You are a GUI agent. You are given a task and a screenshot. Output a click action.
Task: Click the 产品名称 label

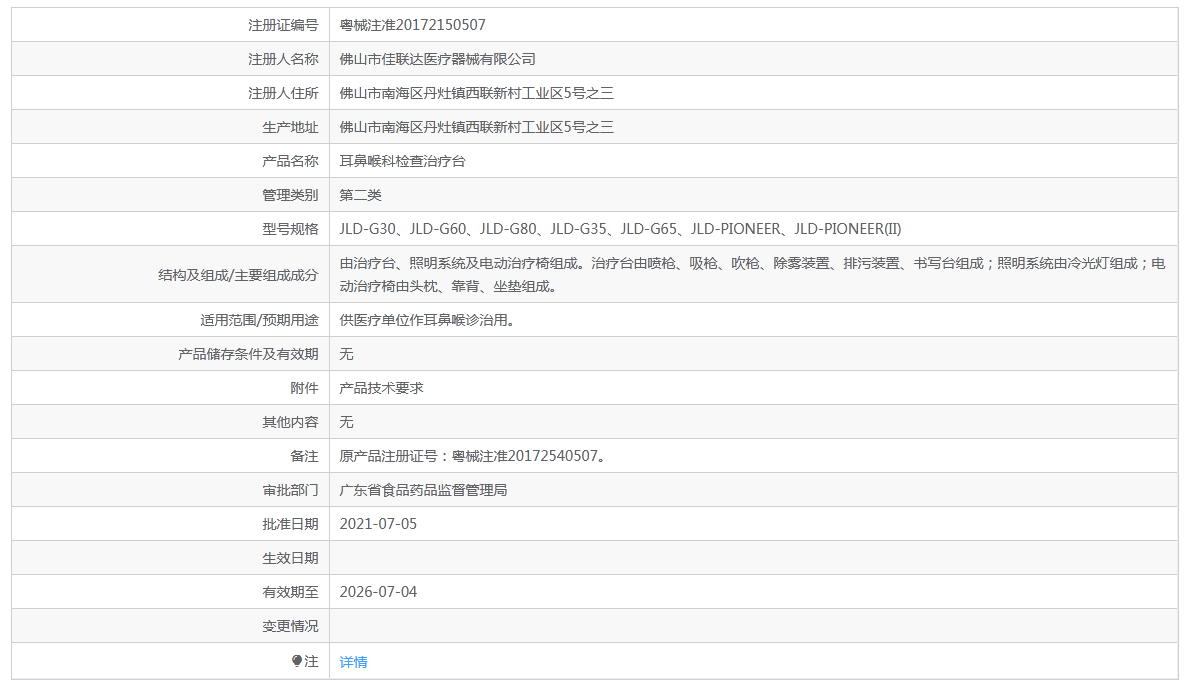[290, 161]
